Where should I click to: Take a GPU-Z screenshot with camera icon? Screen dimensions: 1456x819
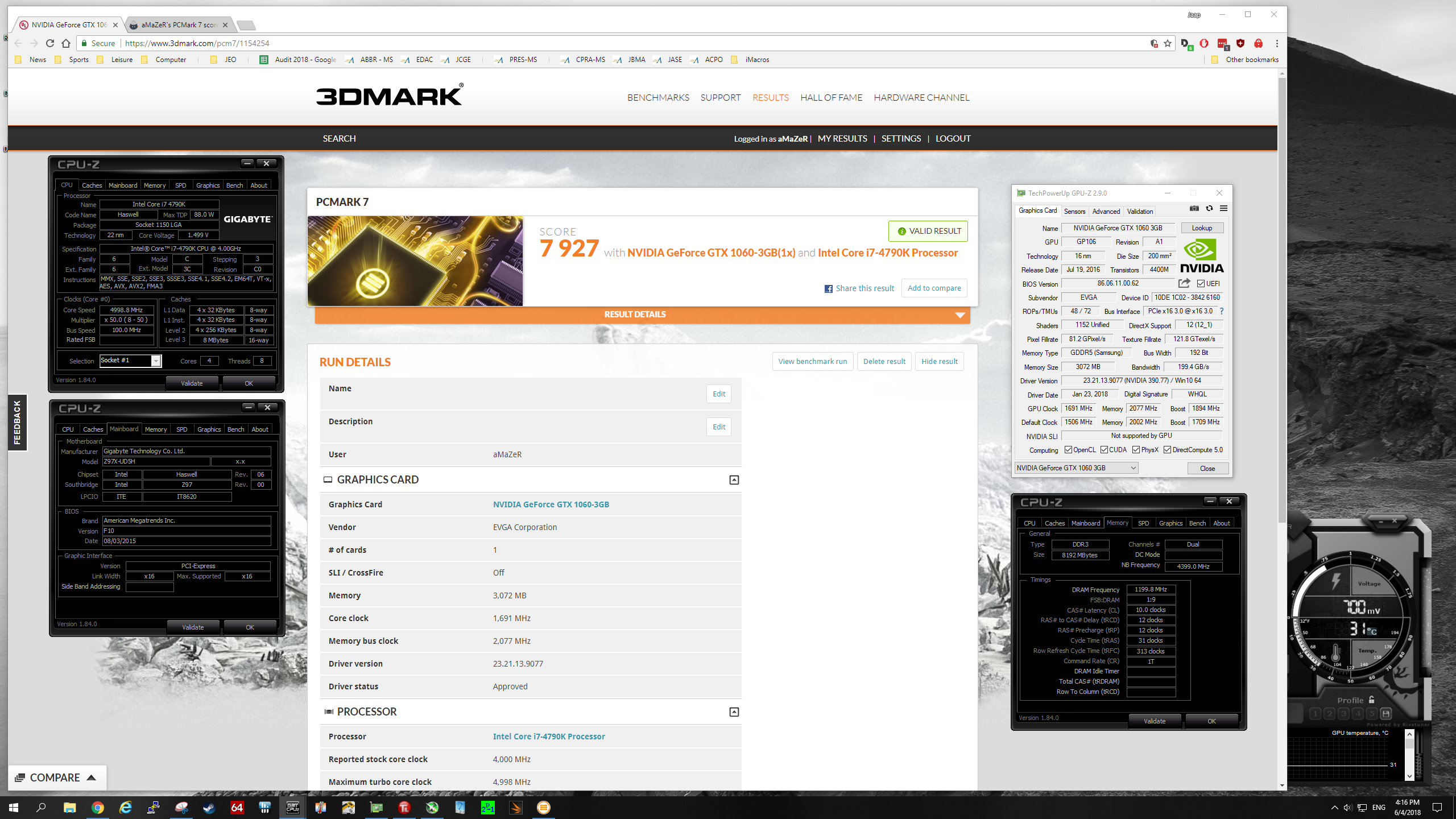[x=1194, y=209]
